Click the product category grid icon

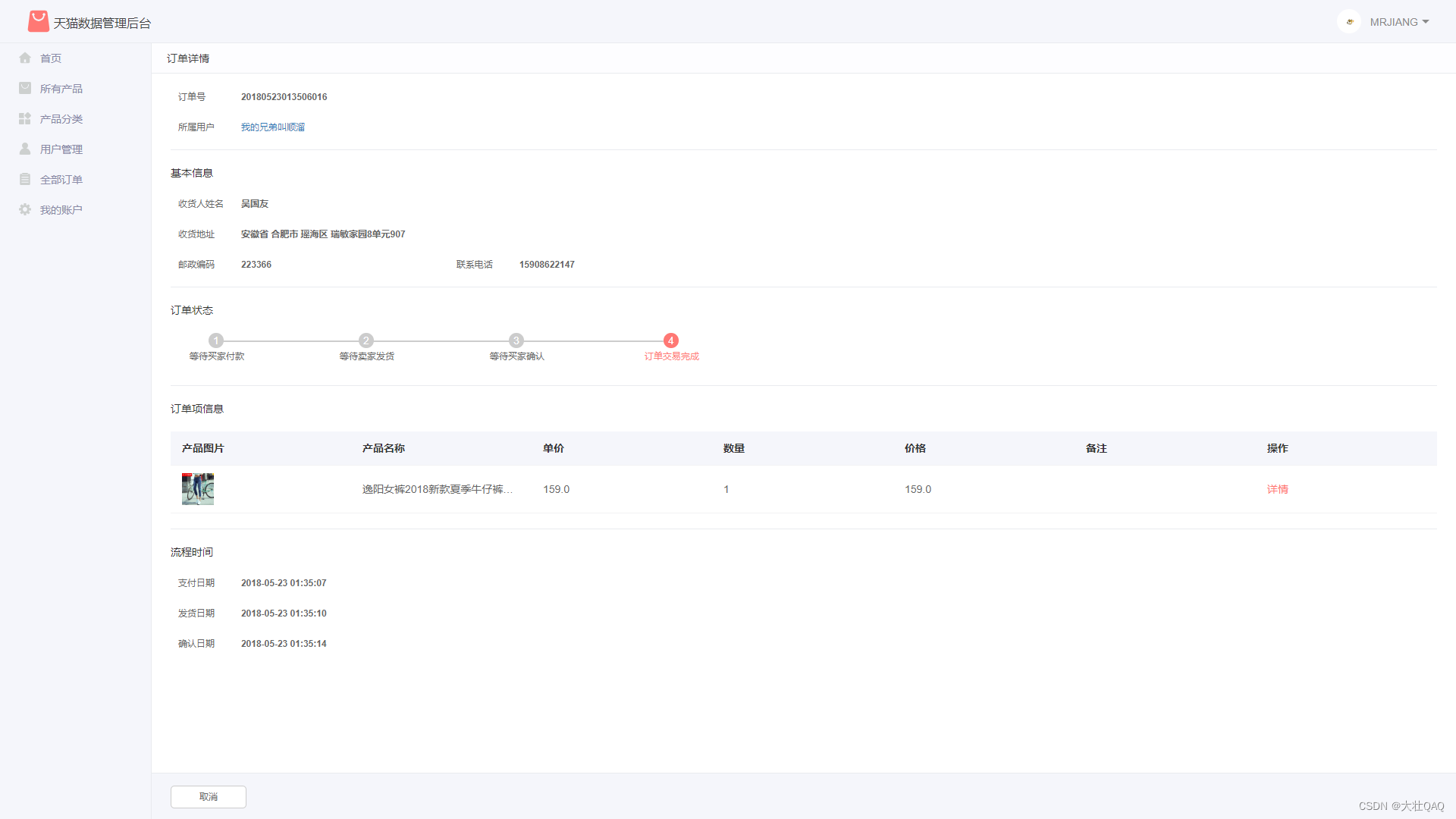click(x=25, y=119)
